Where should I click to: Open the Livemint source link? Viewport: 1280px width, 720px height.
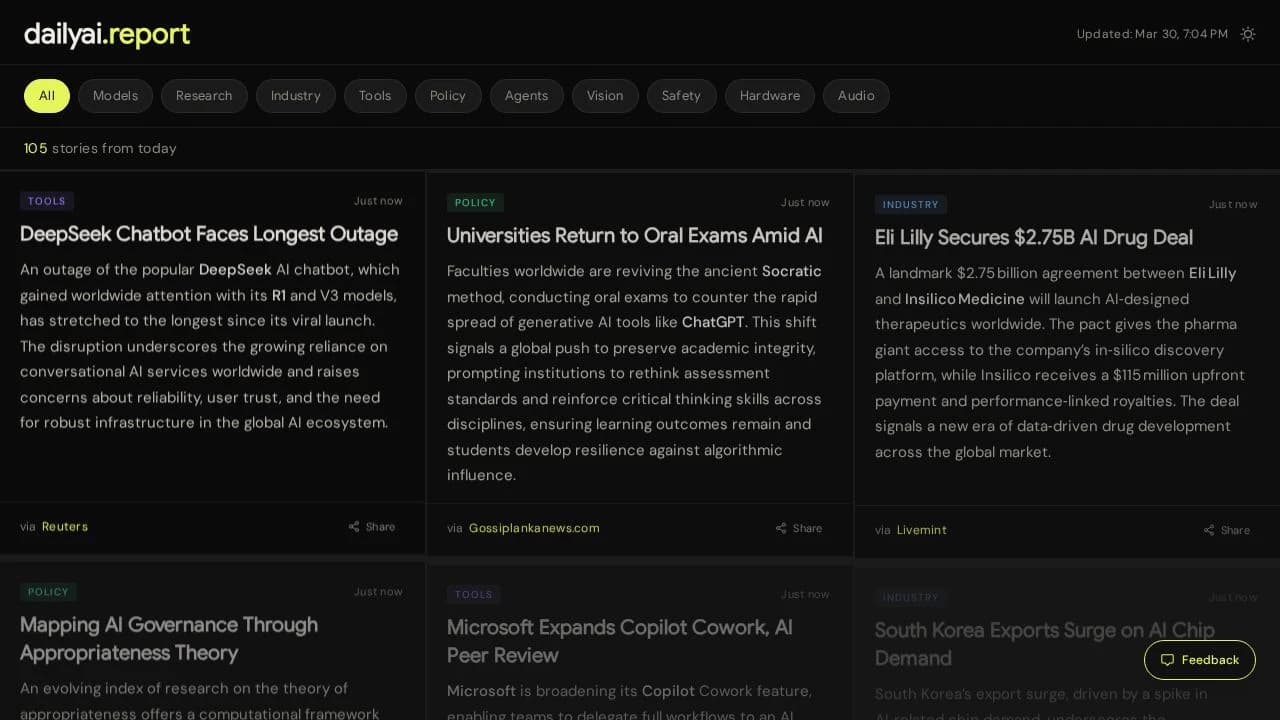[x=921, y=530]
